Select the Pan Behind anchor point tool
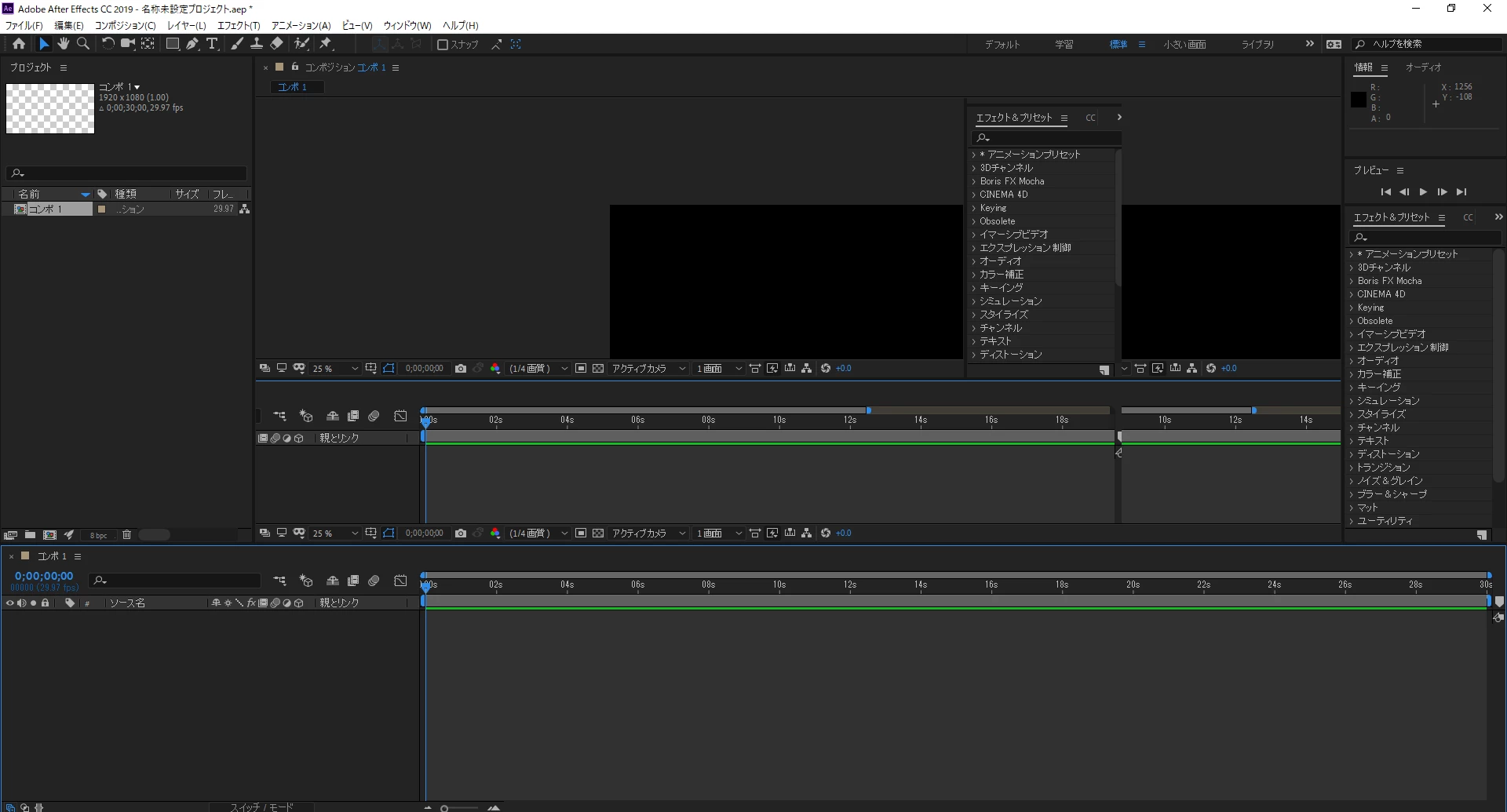1507x812 pixels. pos(148,44)
